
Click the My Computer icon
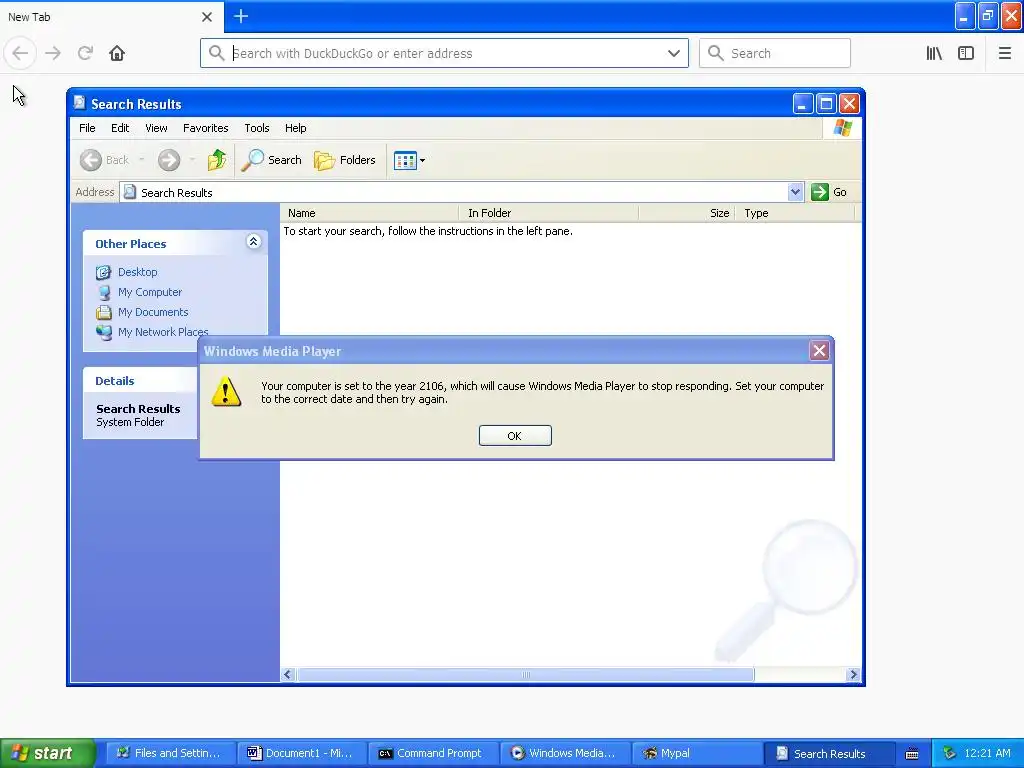click(x=103, y=292)
